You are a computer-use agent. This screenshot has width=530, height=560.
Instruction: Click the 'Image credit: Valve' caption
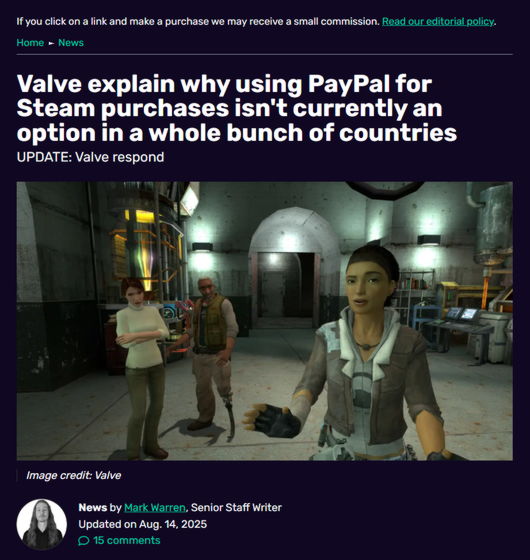point(73,475)
